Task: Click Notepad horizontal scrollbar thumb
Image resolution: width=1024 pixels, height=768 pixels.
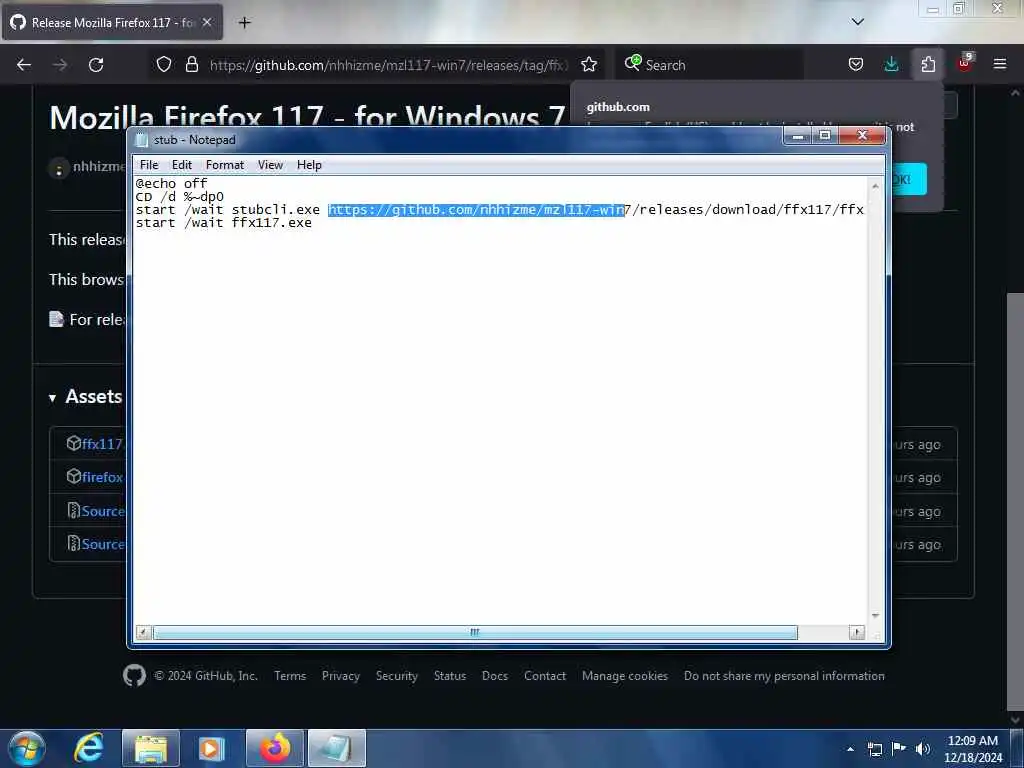Action: click(475, 632)
